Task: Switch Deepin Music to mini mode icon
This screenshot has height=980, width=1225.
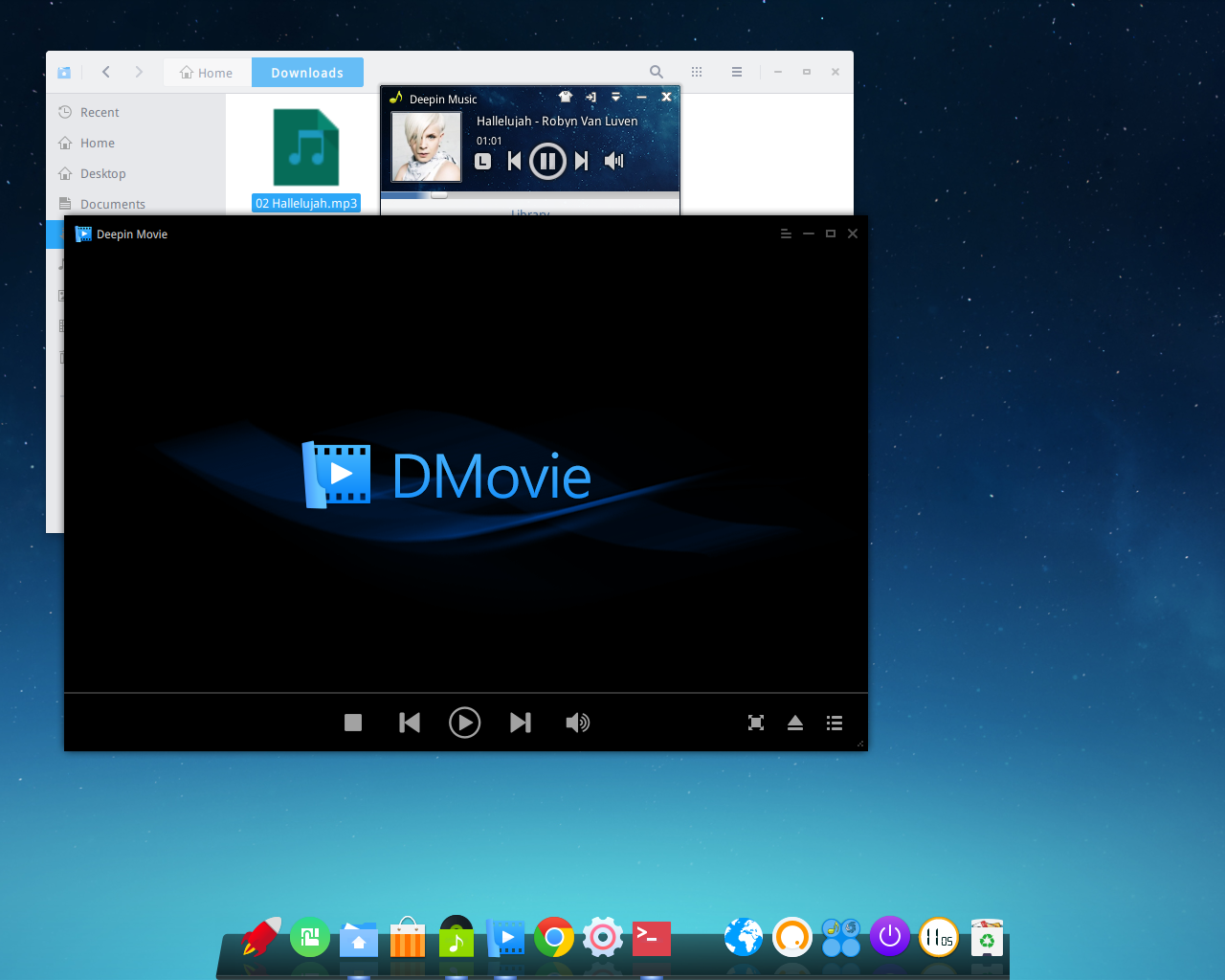Action: [x=590, y=97]
